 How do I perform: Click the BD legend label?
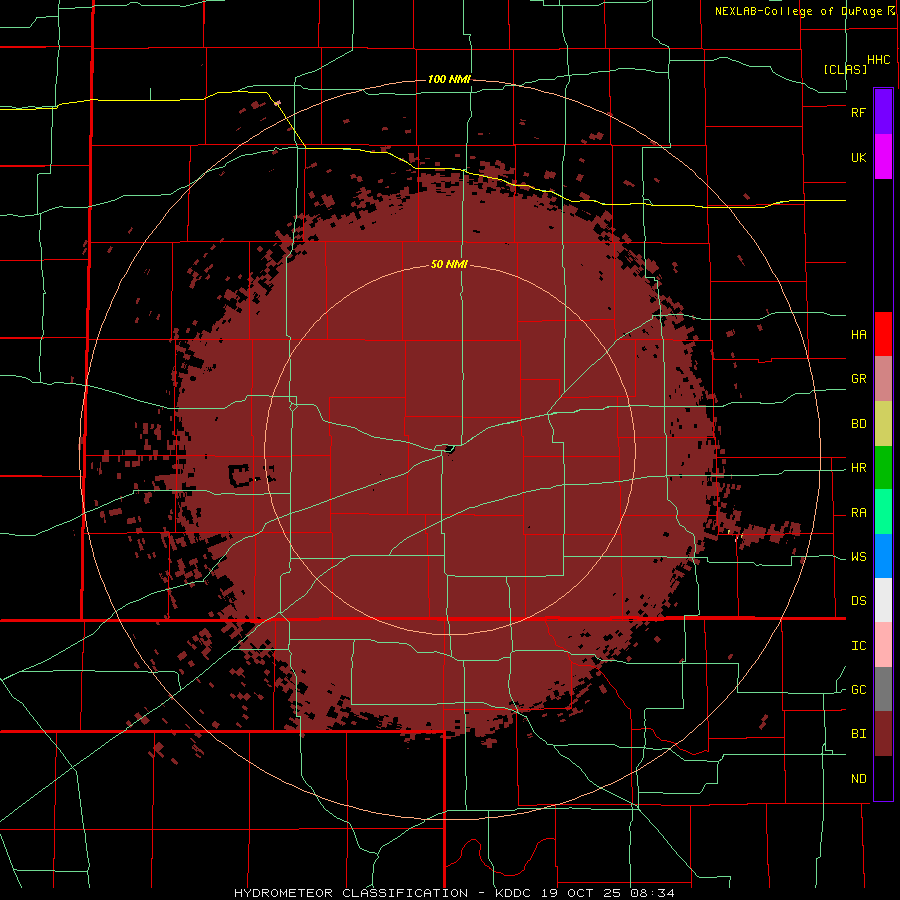[x=858, y=424]
